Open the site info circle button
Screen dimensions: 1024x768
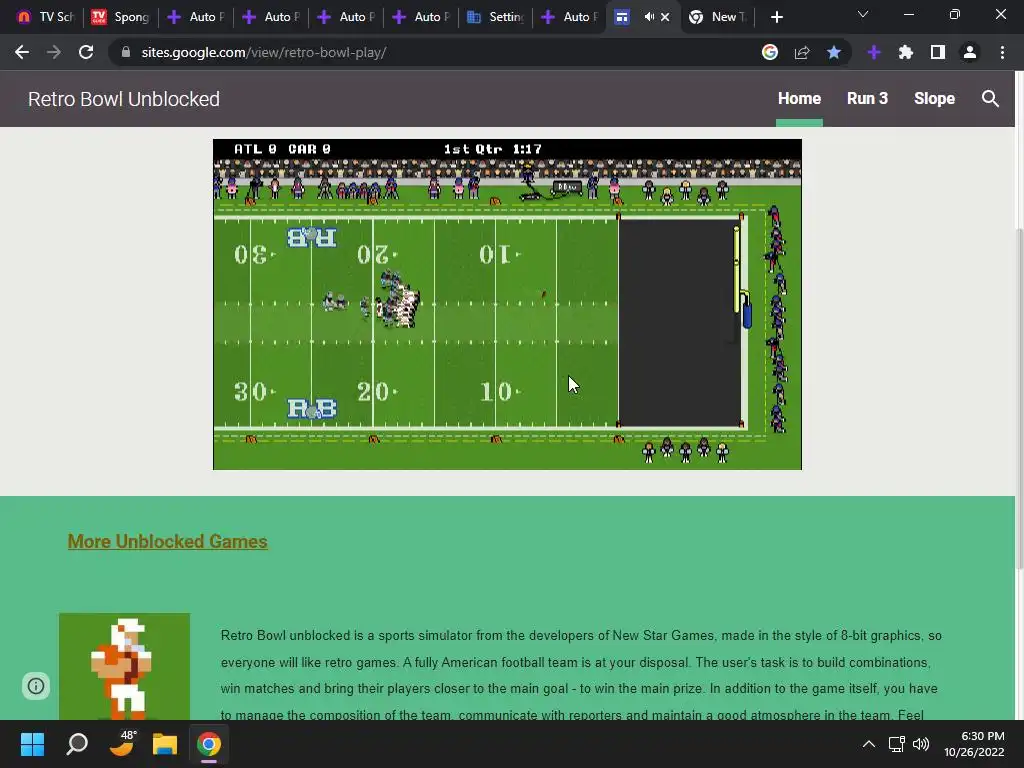pos(36,686)
